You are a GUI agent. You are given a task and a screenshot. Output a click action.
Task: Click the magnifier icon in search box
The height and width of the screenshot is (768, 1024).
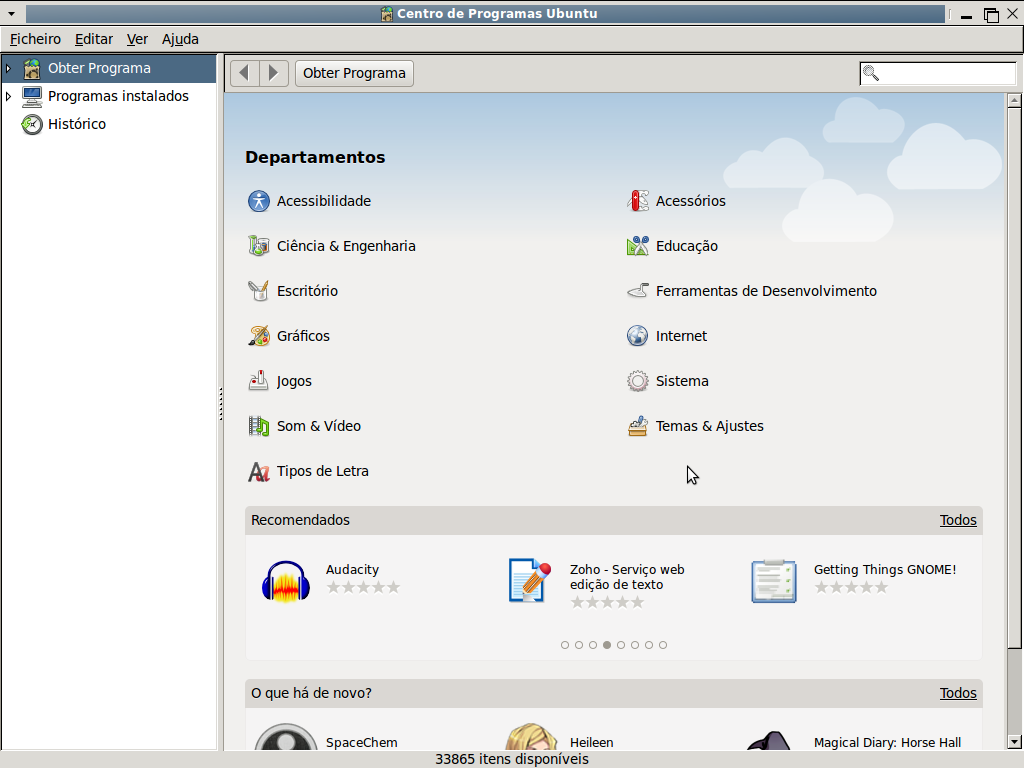871,73
